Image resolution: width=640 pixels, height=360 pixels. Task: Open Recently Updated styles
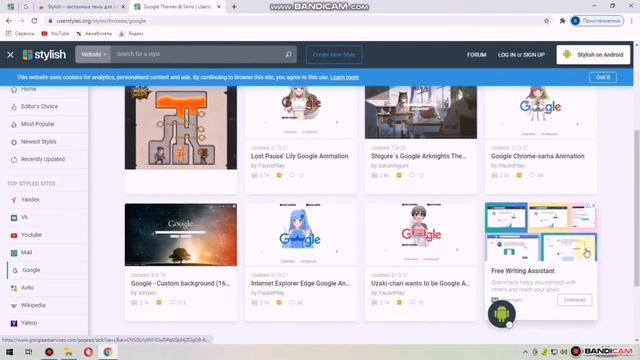pos(42,159)
